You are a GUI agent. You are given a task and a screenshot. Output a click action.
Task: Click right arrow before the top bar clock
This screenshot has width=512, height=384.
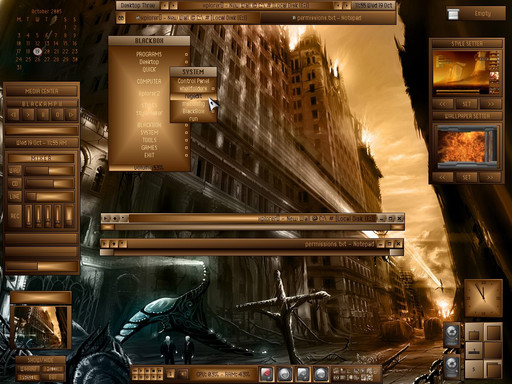coord(347,5)
